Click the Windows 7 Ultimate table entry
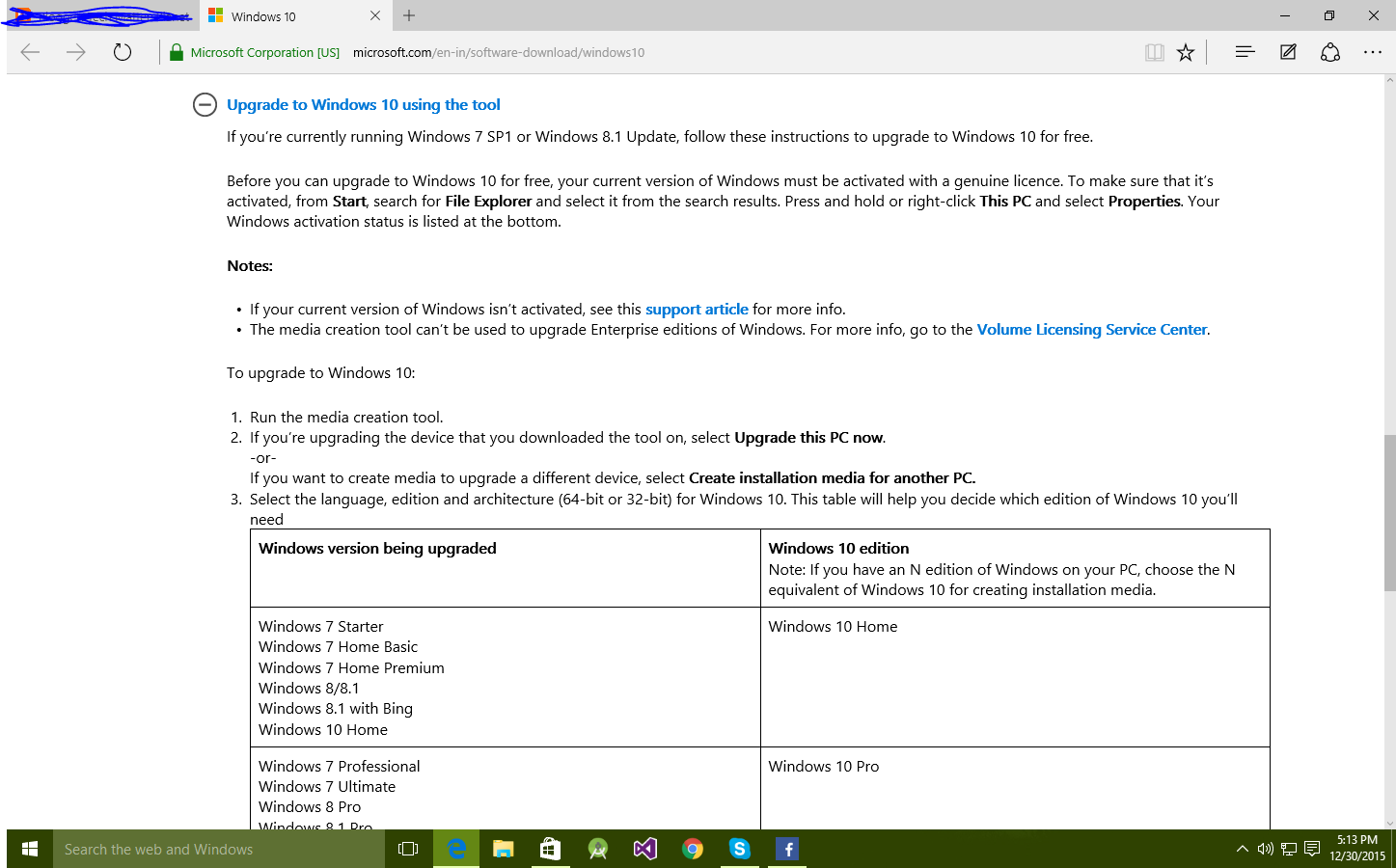Image resolution: width=1396 pixels, height=868 pixels. click(327, 787)
